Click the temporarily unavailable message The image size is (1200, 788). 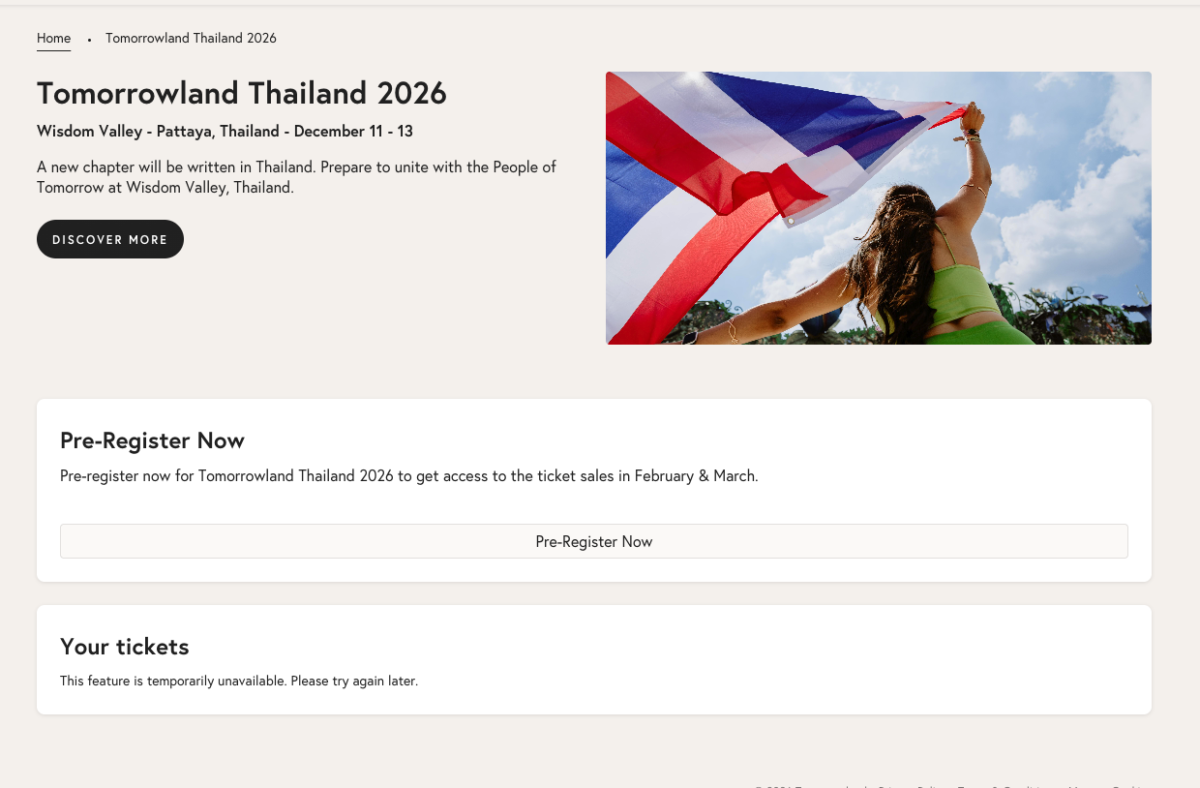click(239, 681)
